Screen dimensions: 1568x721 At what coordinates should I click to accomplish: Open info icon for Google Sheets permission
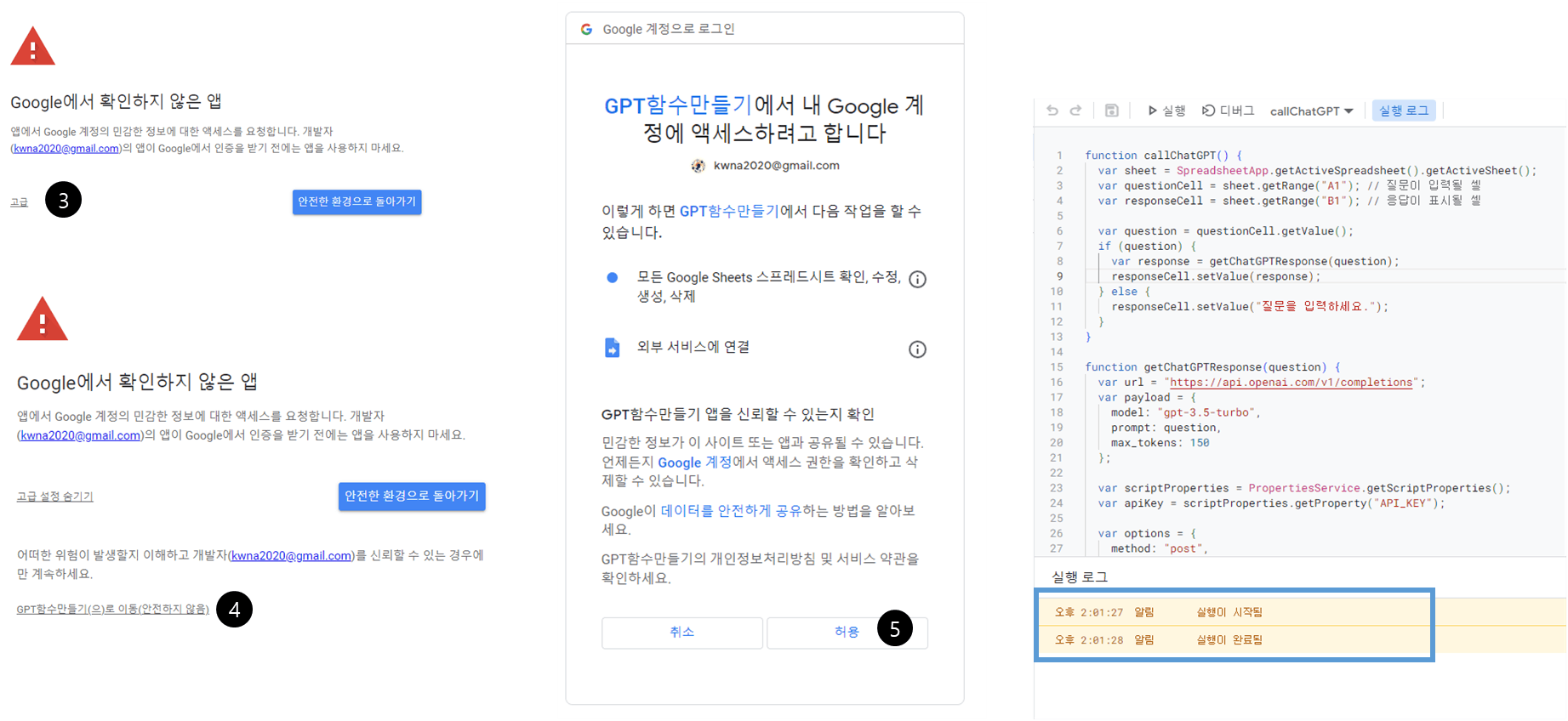917,280
